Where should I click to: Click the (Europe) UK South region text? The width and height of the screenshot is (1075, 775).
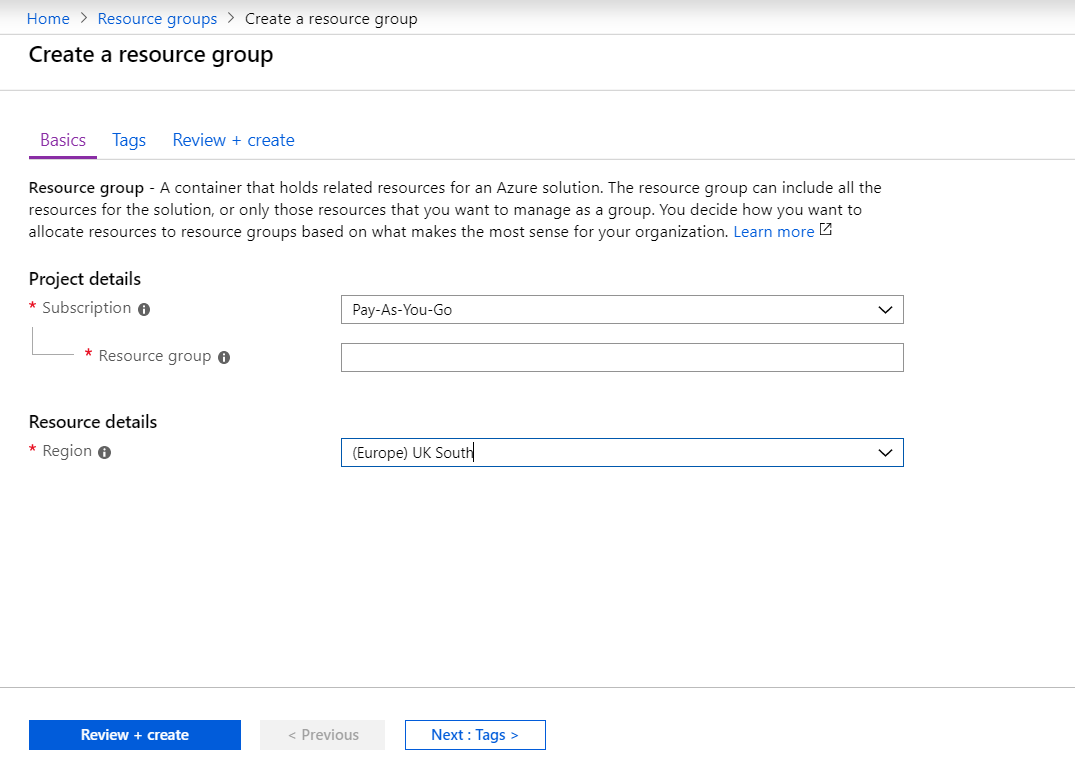coord(412,453)
